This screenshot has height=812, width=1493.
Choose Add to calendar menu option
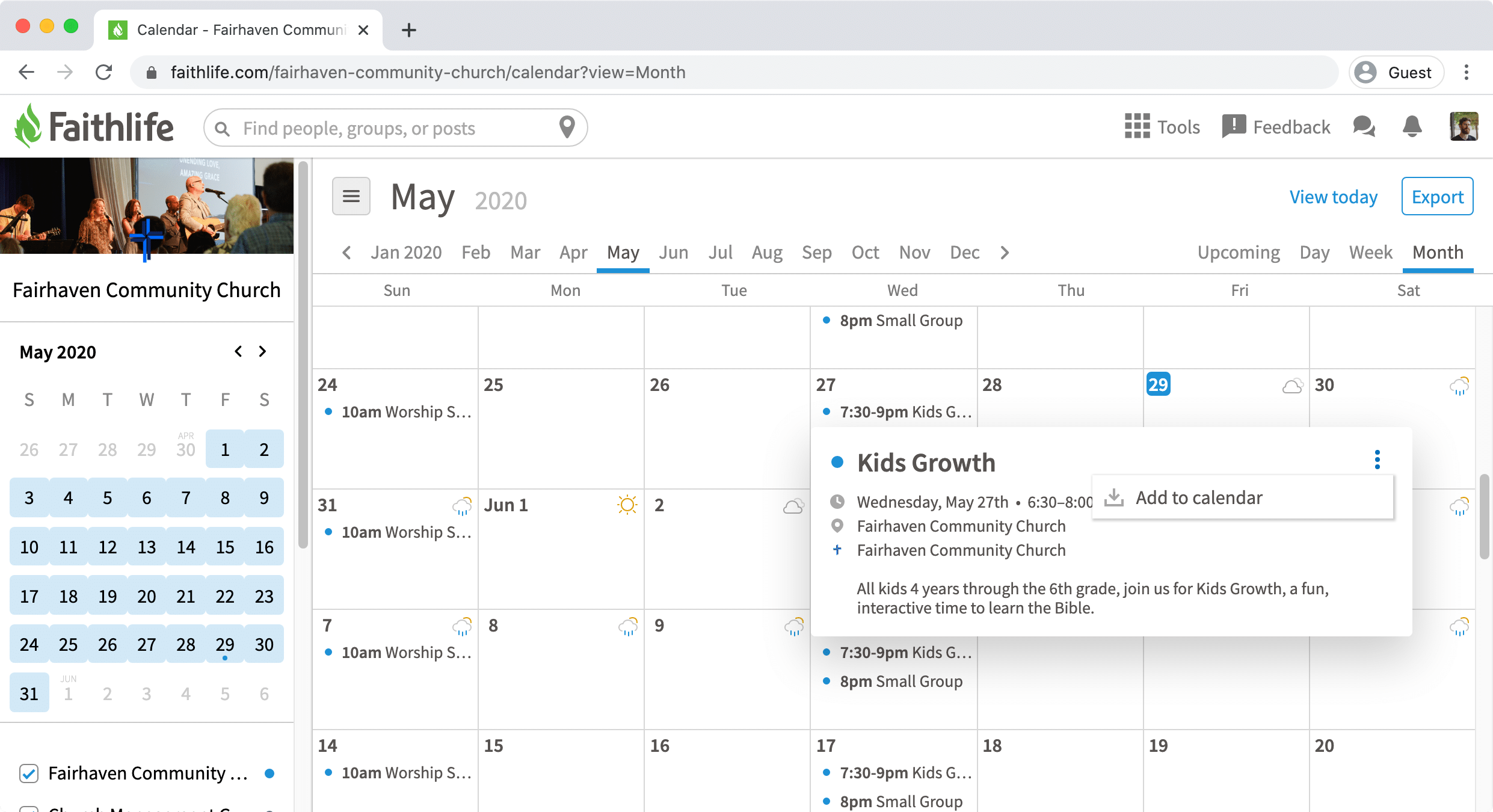click(1243, 497)
